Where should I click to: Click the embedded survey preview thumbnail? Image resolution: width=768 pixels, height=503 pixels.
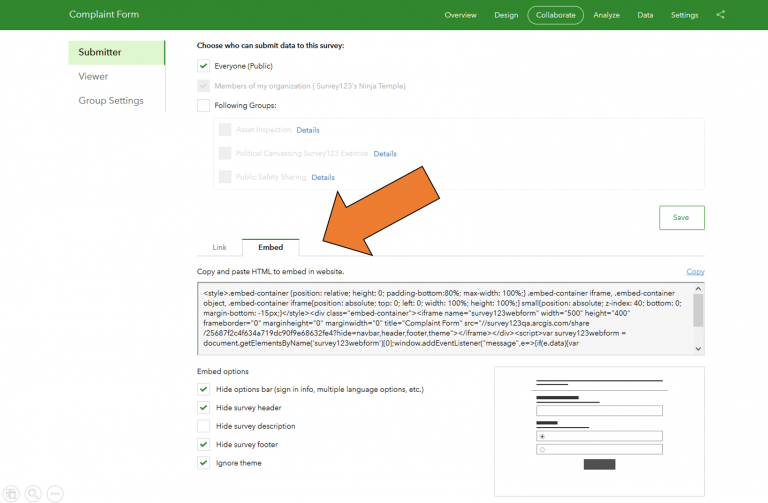[x=599, y=431]
